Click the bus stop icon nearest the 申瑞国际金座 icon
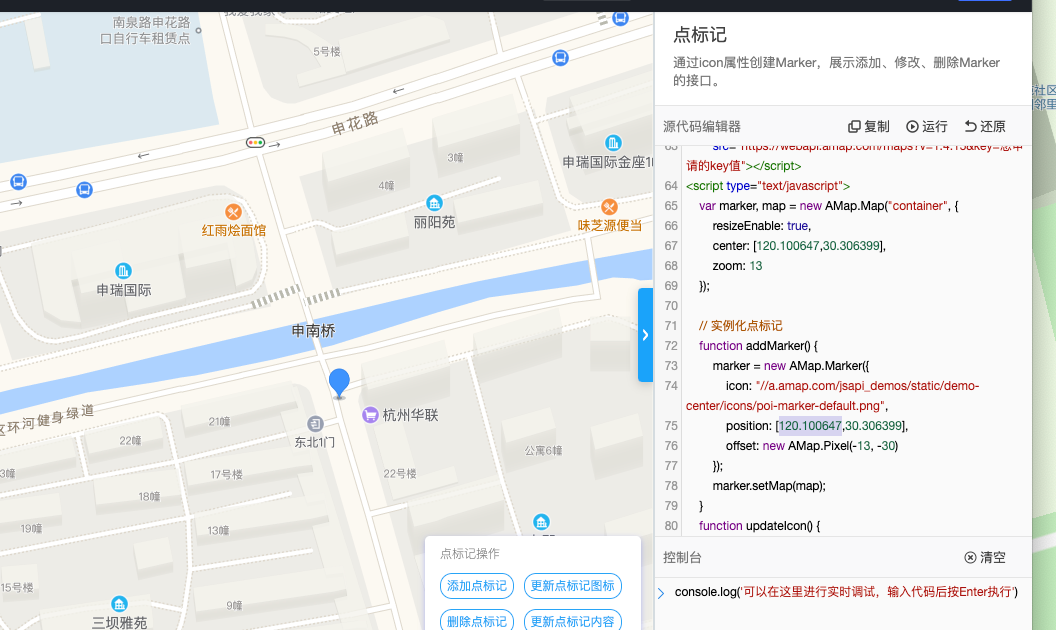 point(560,58)
